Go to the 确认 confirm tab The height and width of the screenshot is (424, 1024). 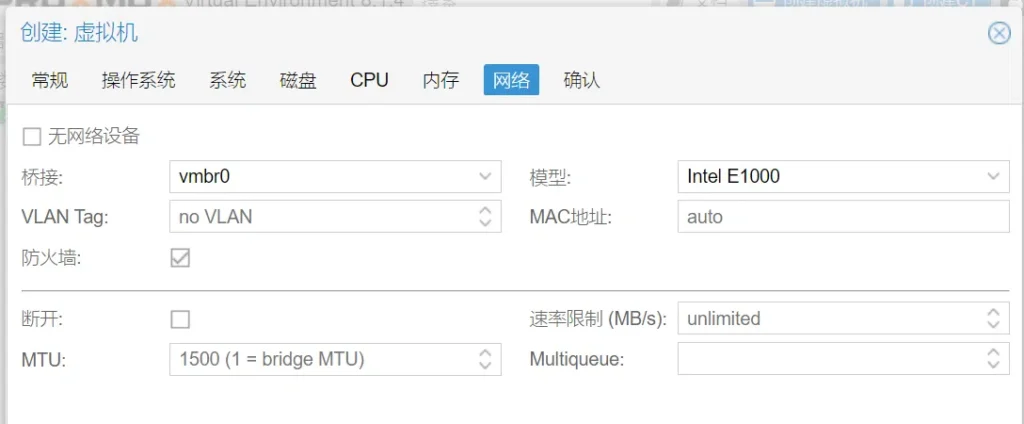[x=582, y=80]
